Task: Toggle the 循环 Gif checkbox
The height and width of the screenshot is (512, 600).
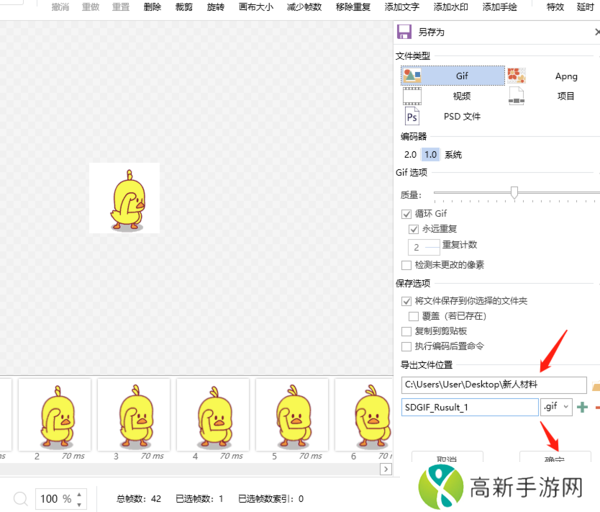Action: 406,214
